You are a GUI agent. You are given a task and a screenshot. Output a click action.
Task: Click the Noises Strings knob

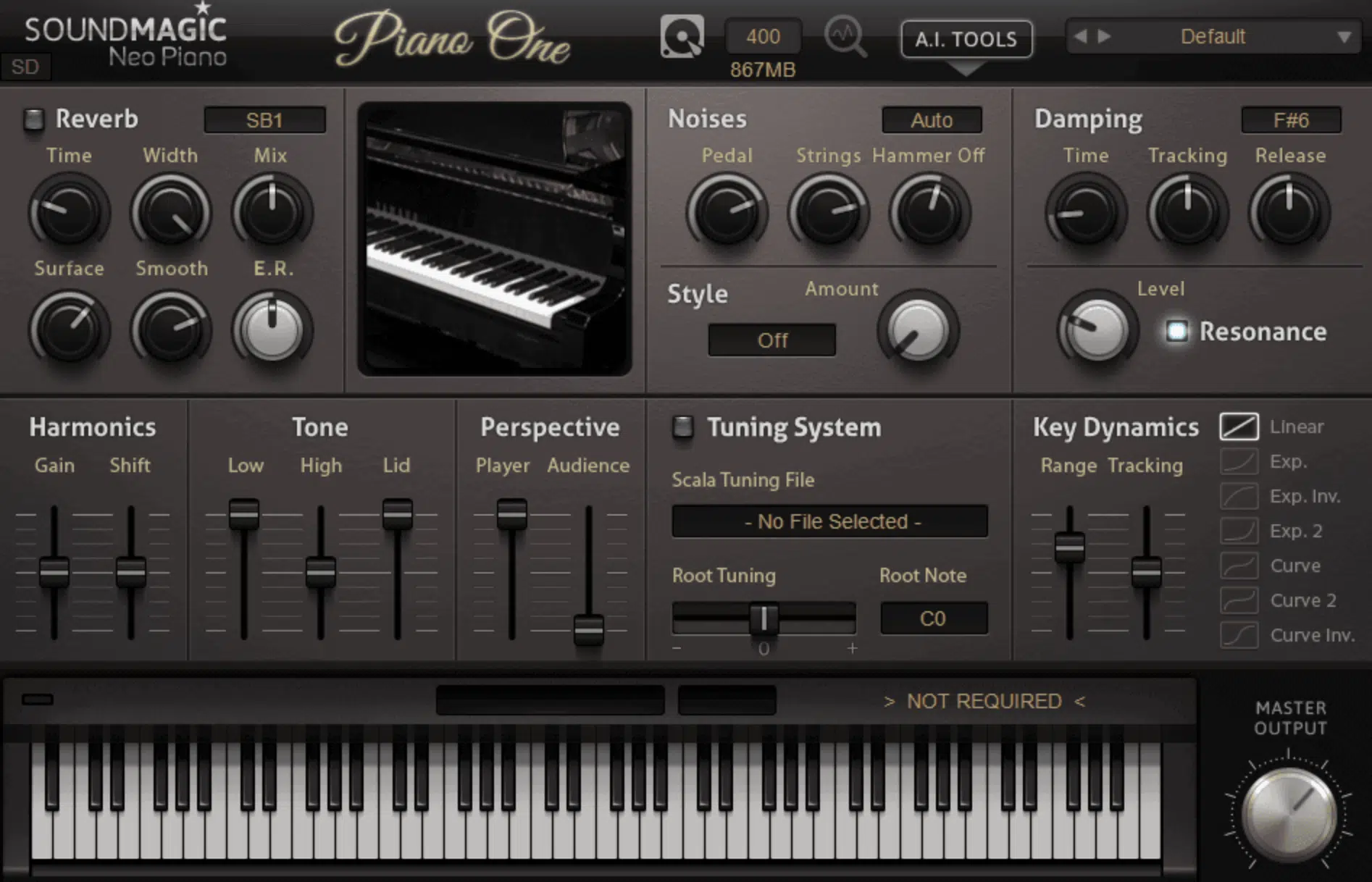[x=828, y=212]
